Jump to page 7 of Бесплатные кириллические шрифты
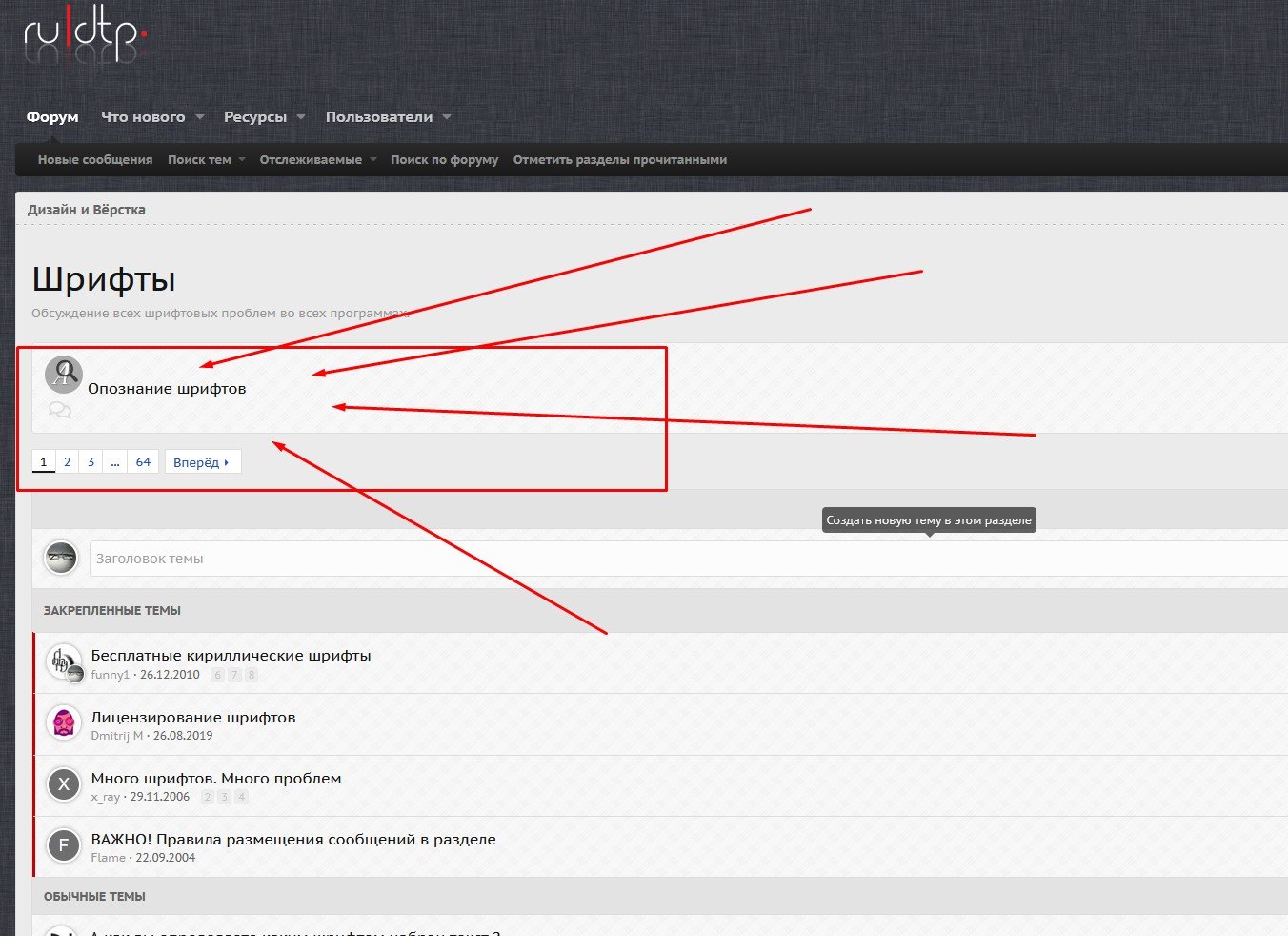This screenshot has height=936, width=1288. pyautogui.click(x=234, y=675)
